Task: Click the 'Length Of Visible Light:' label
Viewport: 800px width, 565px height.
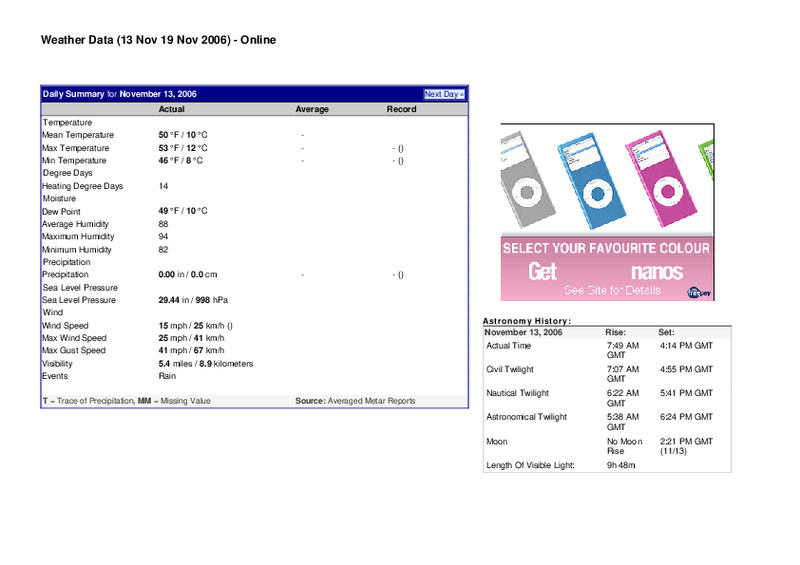Action: 530,465
